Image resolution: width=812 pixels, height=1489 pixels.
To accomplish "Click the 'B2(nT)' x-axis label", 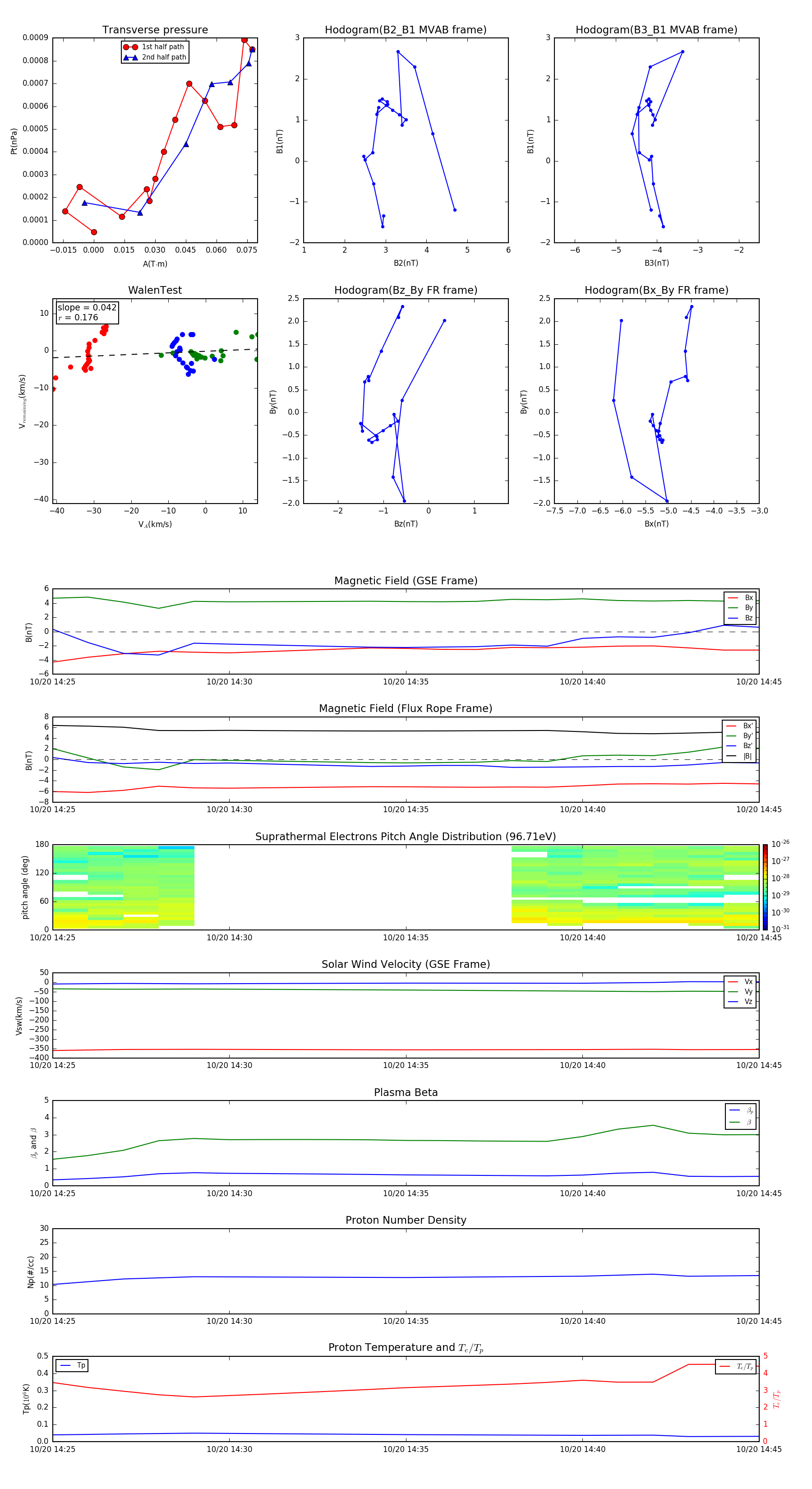I will pos(406,263).
